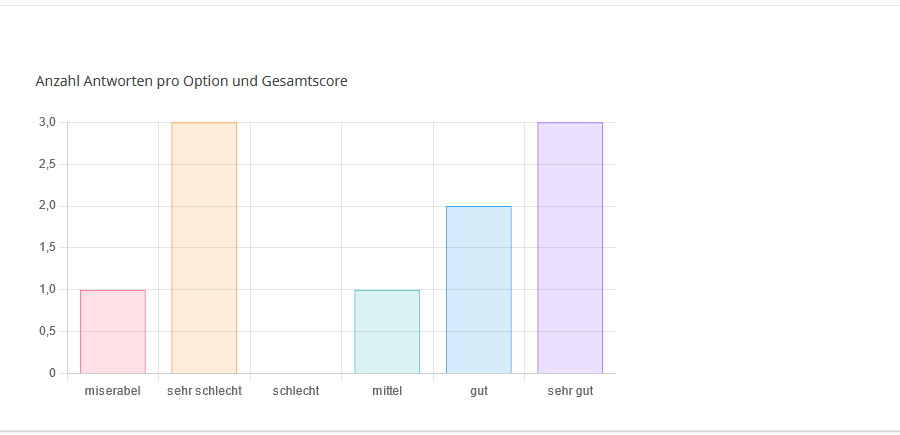Click the 2,0 y-axis value
Screen dimensions: 900x435
click(47, 206)
